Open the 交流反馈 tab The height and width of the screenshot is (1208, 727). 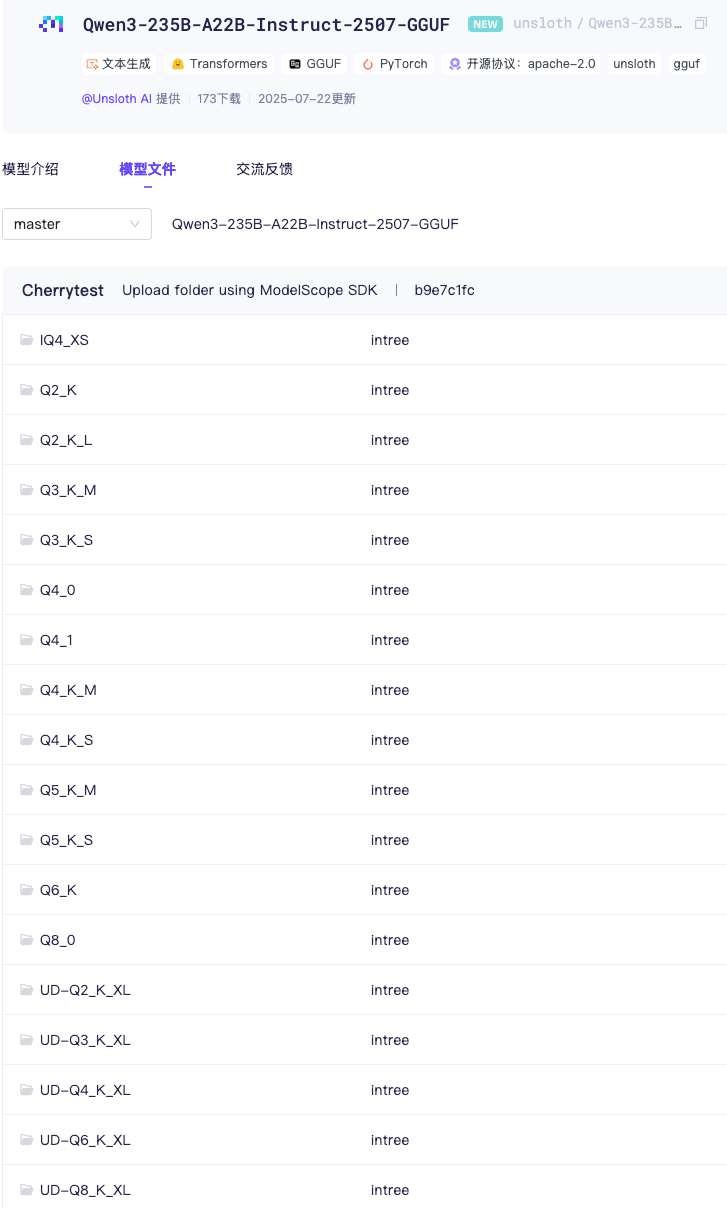coord(264,169)
